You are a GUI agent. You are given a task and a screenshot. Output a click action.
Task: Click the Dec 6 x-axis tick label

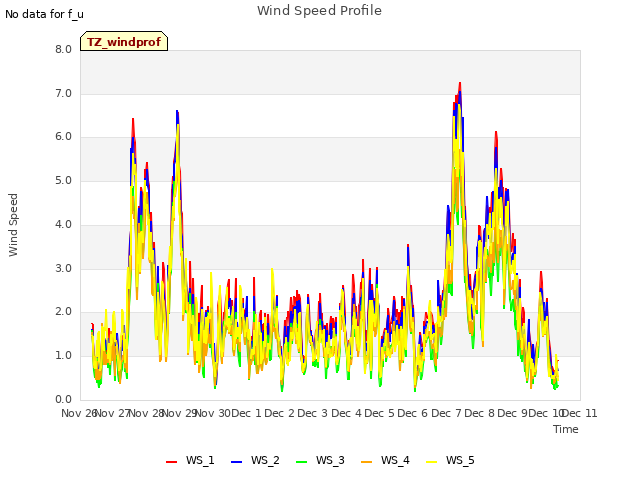[413, 413]
